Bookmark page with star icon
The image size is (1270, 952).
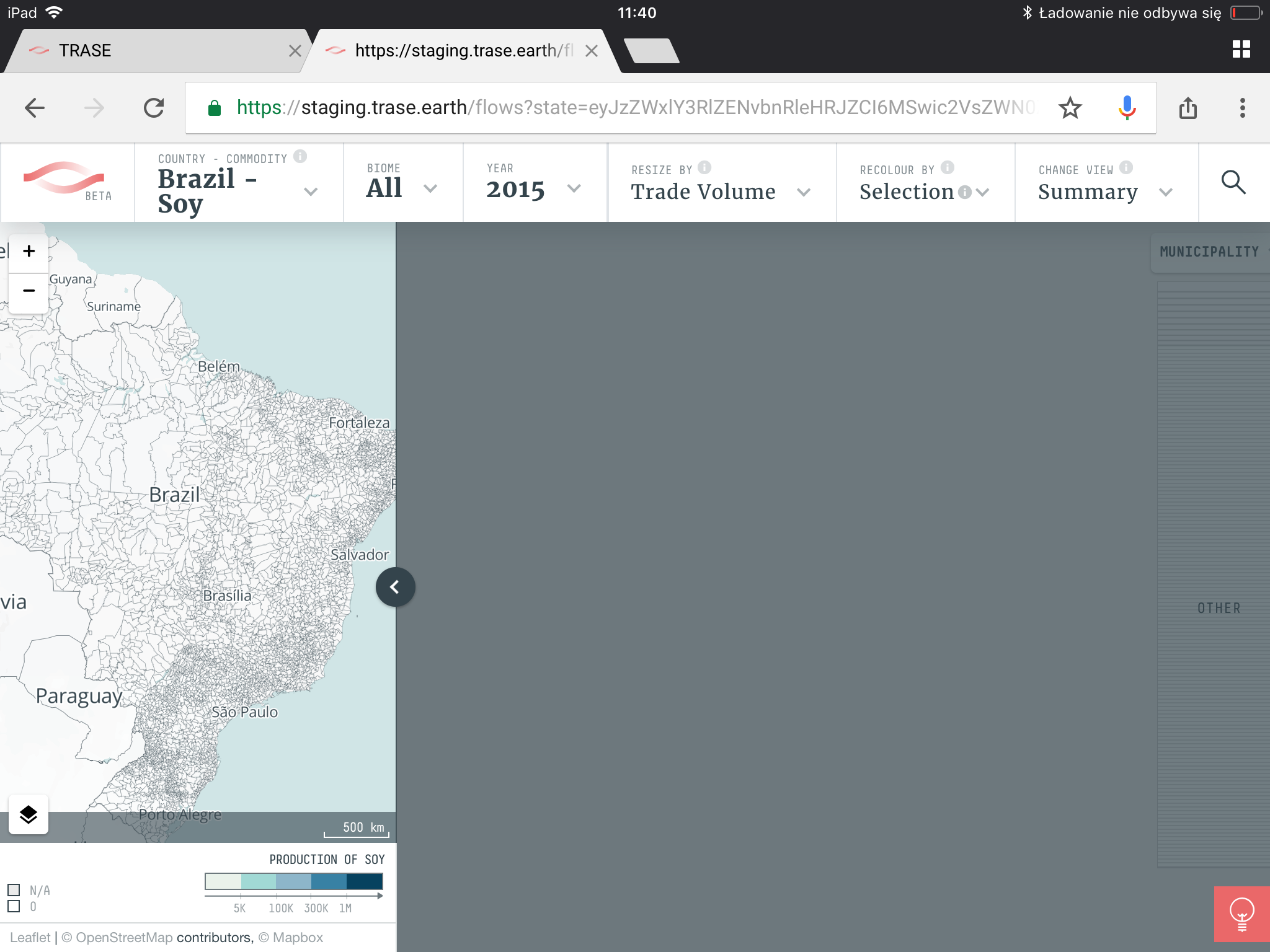click(1070, 108)
